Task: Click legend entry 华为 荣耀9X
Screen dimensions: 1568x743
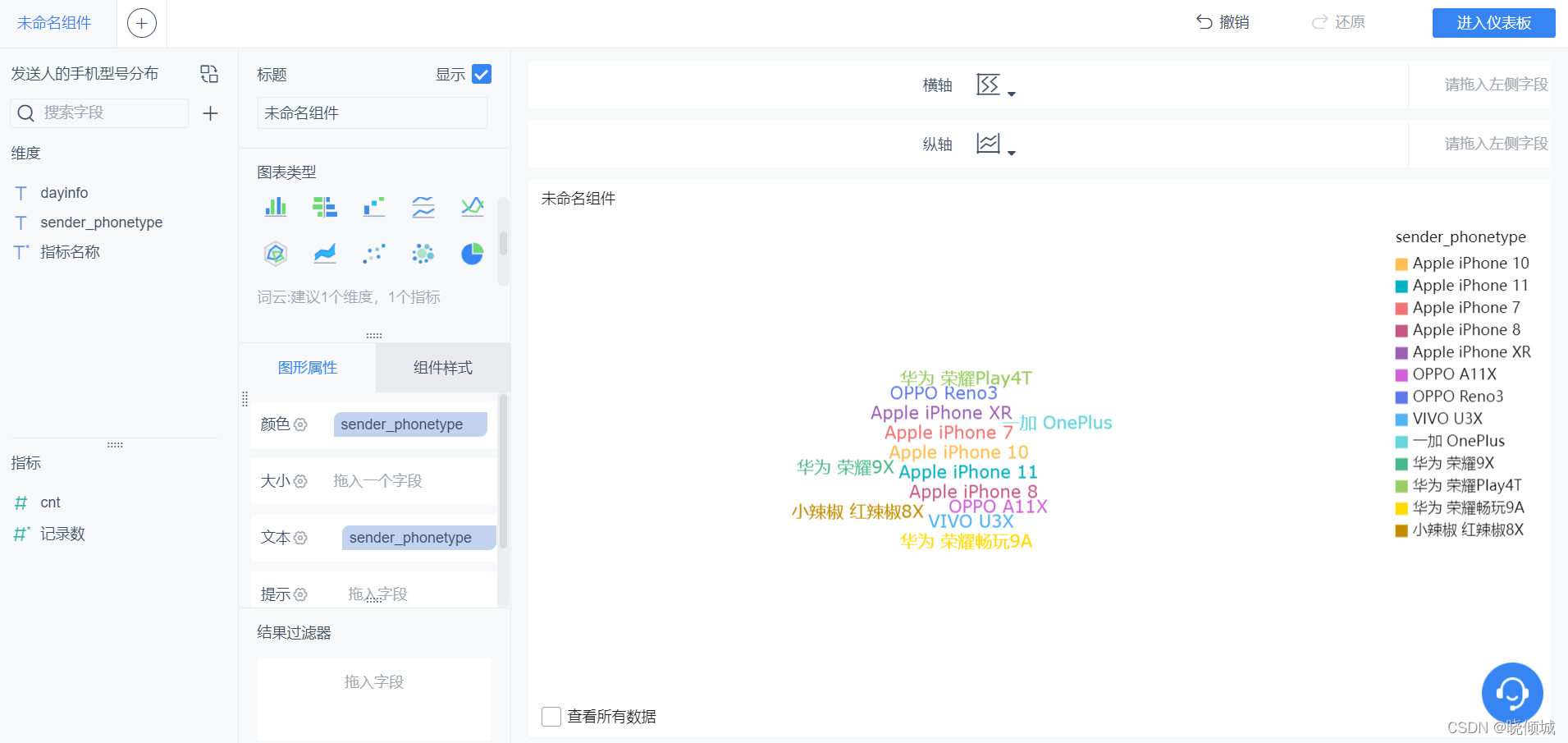Action: 1445,463
